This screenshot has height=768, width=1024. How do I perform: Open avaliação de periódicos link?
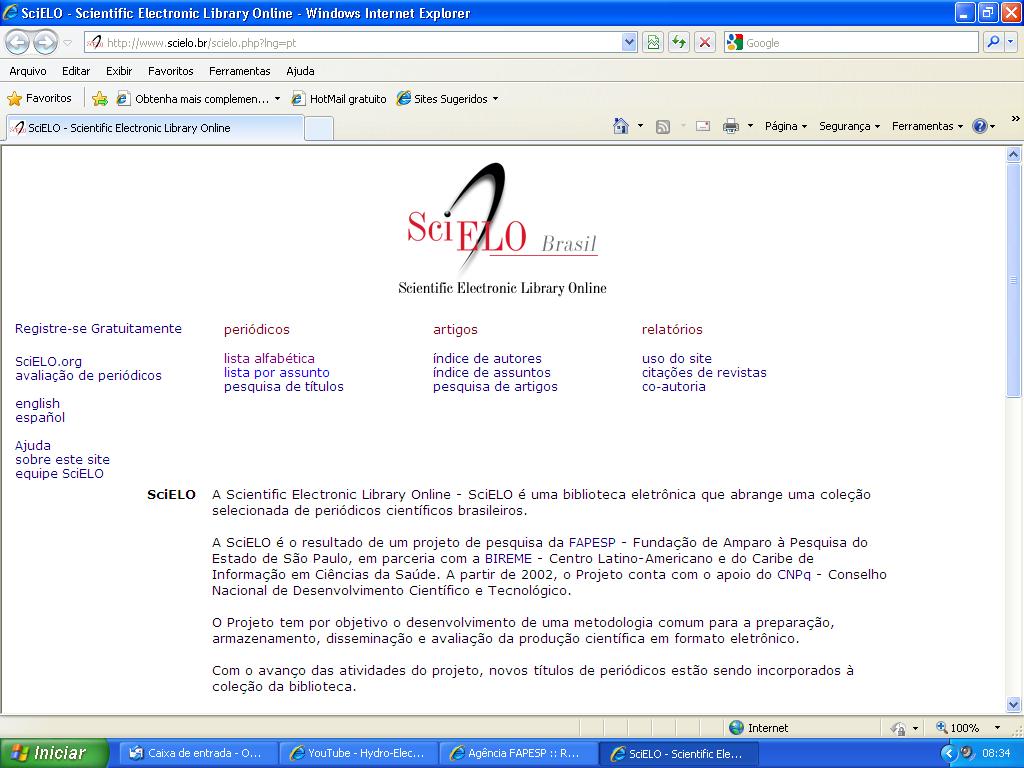[88, 376]
